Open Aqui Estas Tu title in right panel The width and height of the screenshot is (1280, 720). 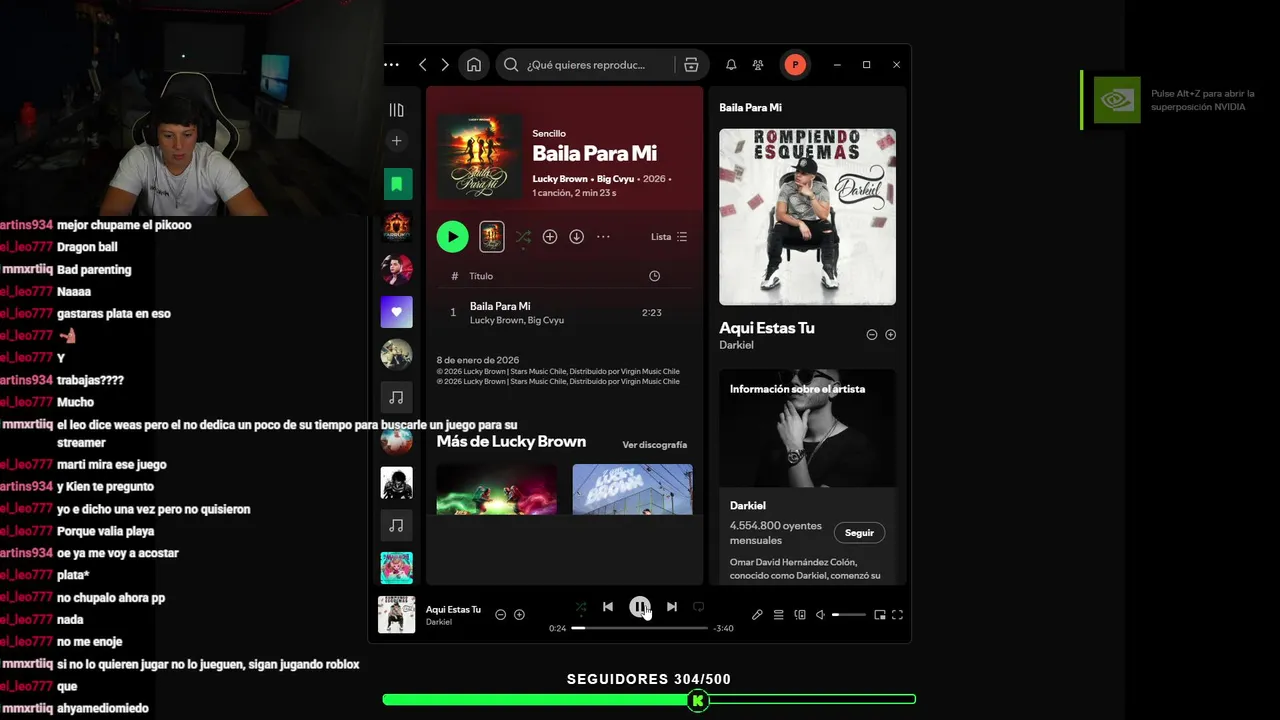[767, 328]
